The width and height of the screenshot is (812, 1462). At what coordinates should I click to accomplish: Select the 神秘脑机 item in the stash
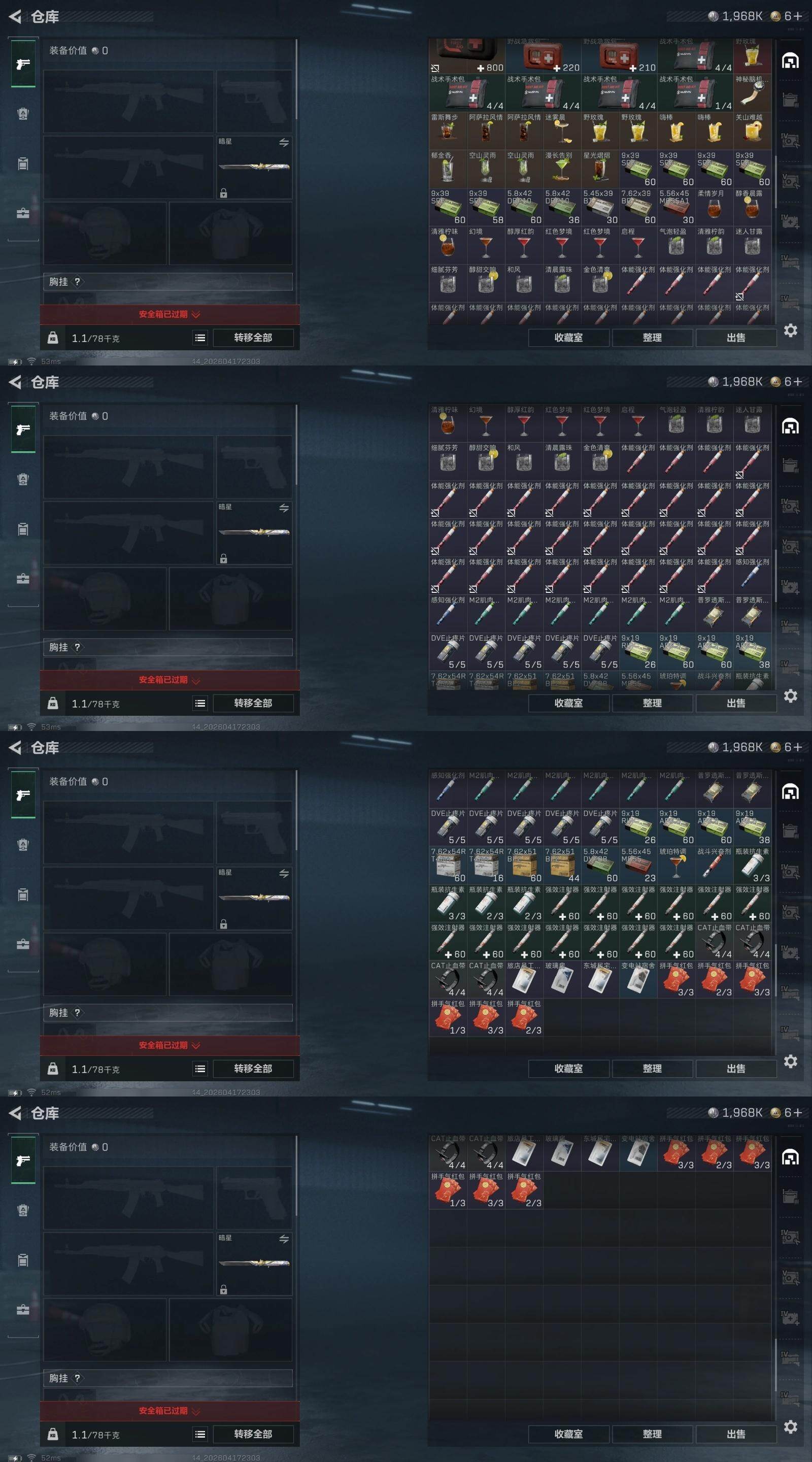[x=752, y=92]
